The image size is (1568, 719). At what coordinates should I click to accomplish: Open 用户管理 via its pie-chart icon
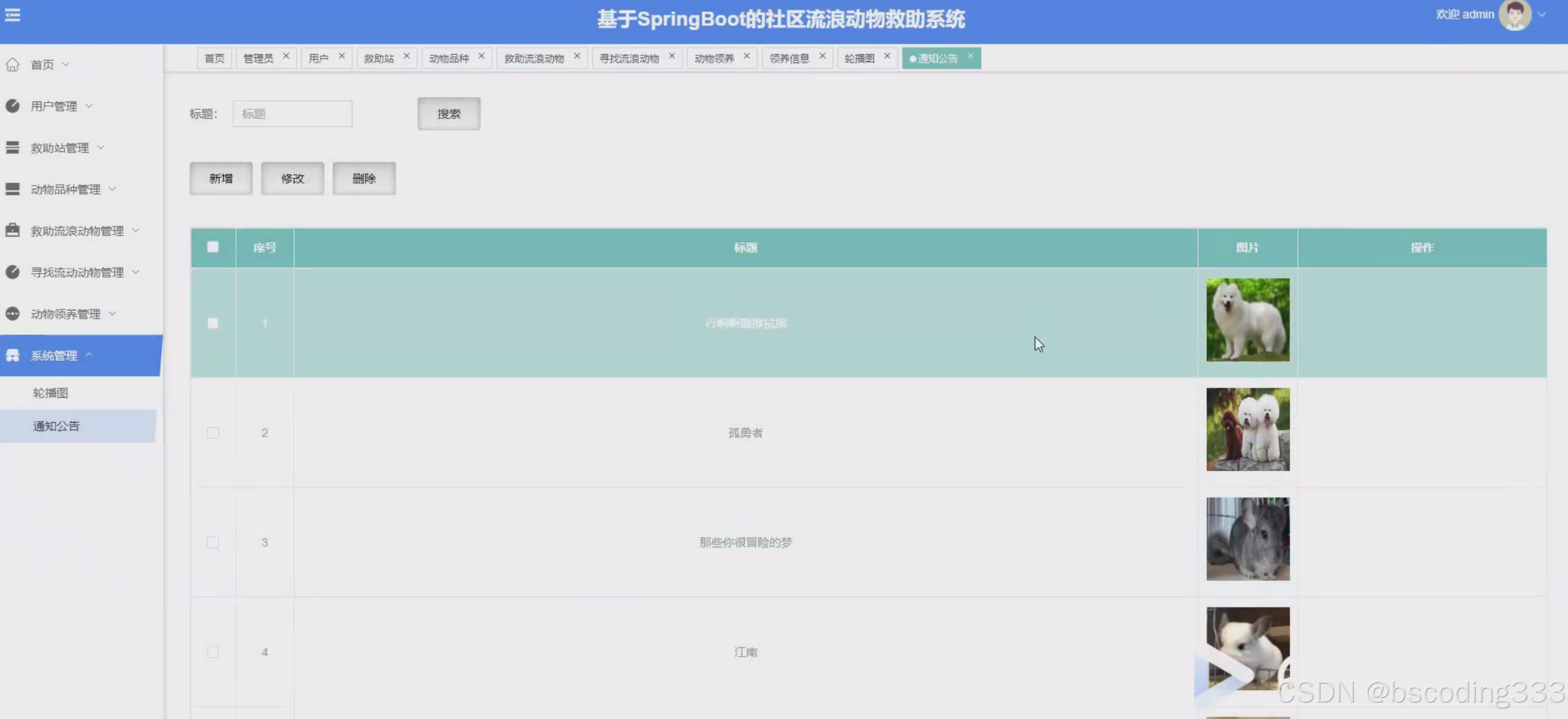pyautogui.click(x=13, y=105)
